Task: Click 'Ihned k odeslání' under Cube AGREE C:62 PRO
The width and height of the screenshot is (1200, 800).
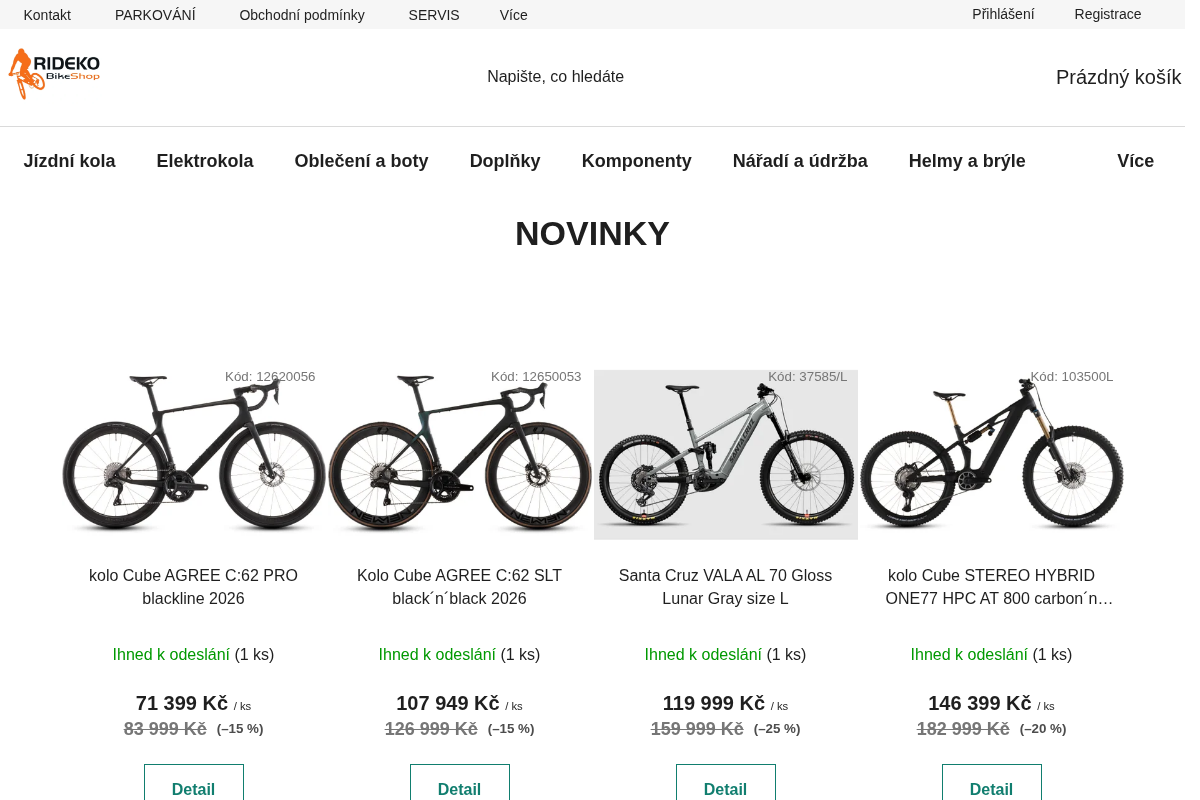Action: 171,655
